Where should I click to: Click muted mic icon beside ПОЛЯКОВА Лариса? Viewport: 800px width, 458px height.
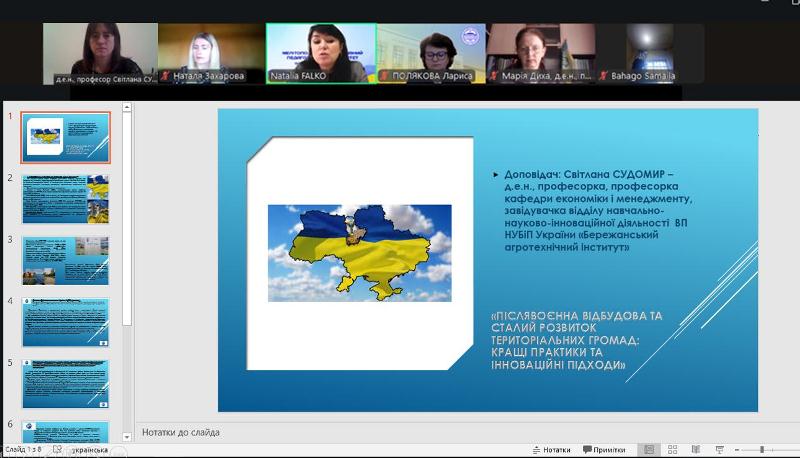tap(384, 75)
